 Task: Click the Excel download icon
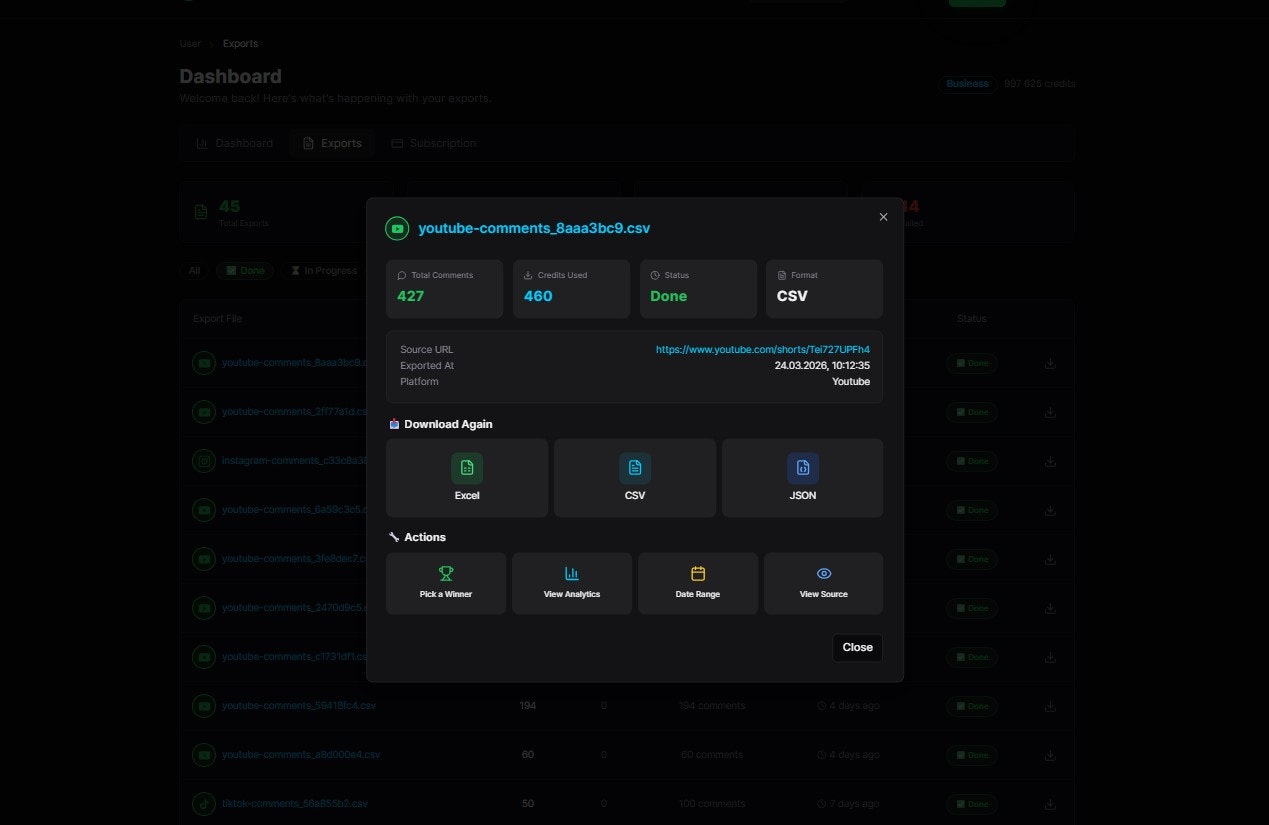point(467,468)
